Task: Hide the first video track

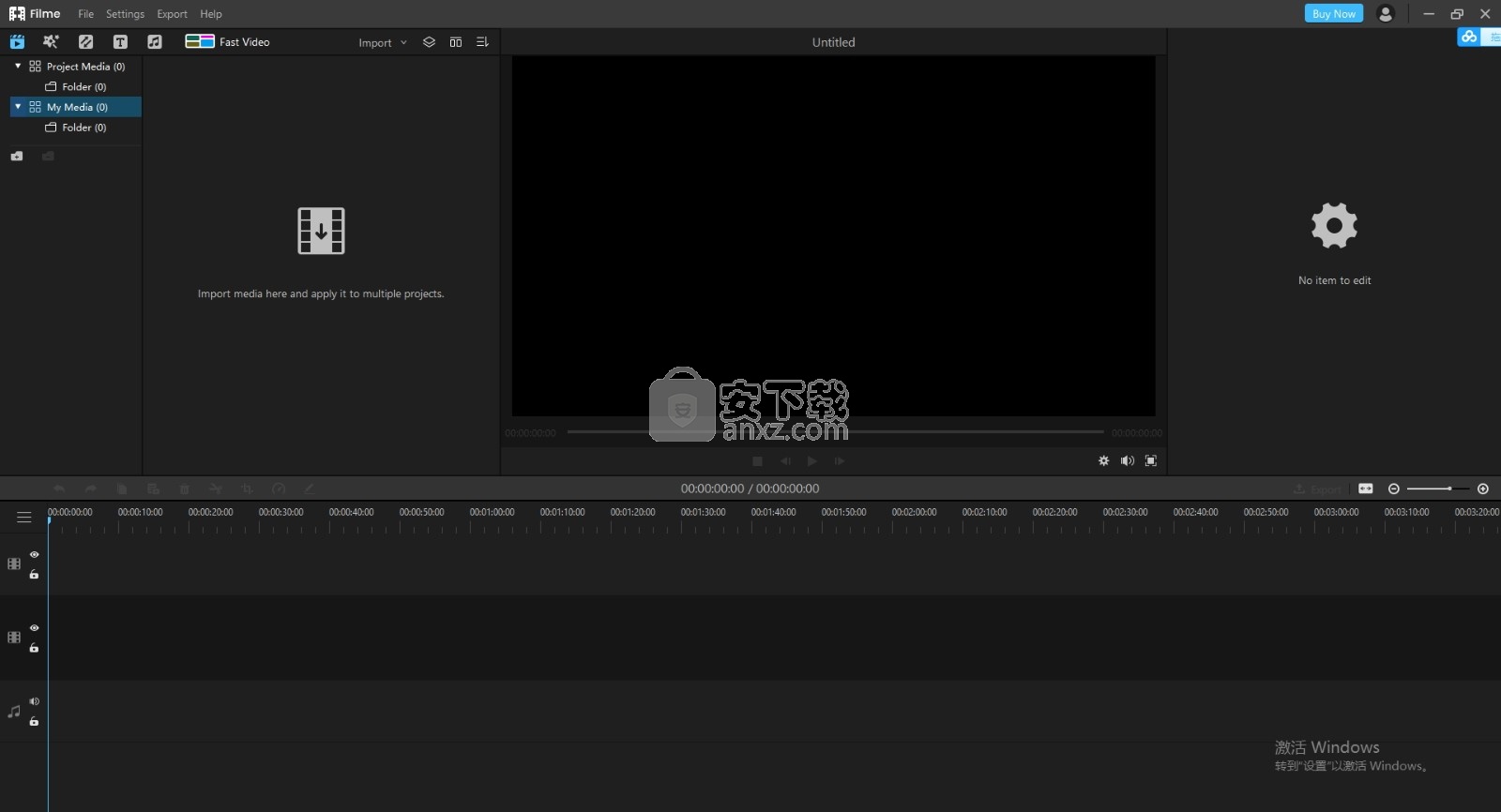Action: click(34, 554)
